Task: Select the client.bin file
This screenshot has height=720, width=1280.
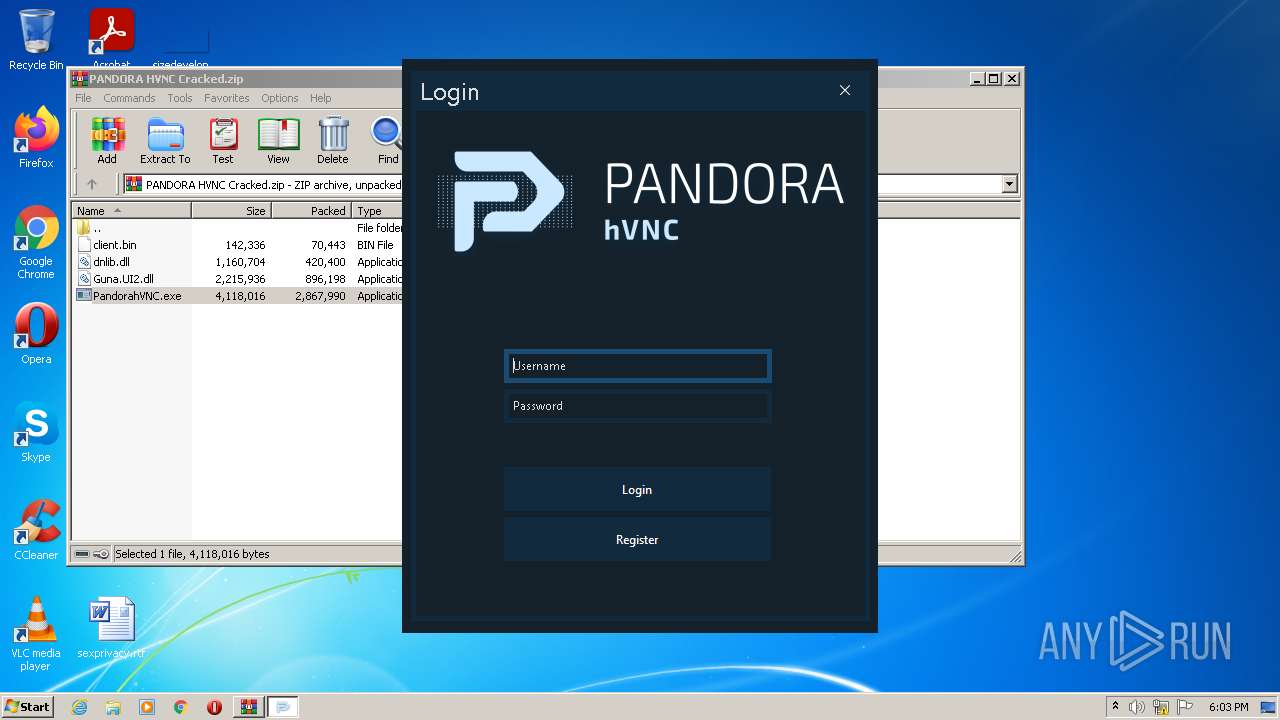Action: 237,245
